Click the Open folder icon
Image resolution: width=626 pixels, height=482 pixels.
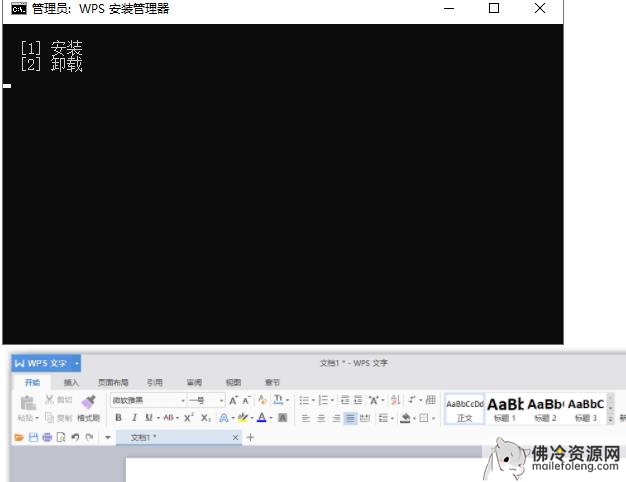click(19, 438)
